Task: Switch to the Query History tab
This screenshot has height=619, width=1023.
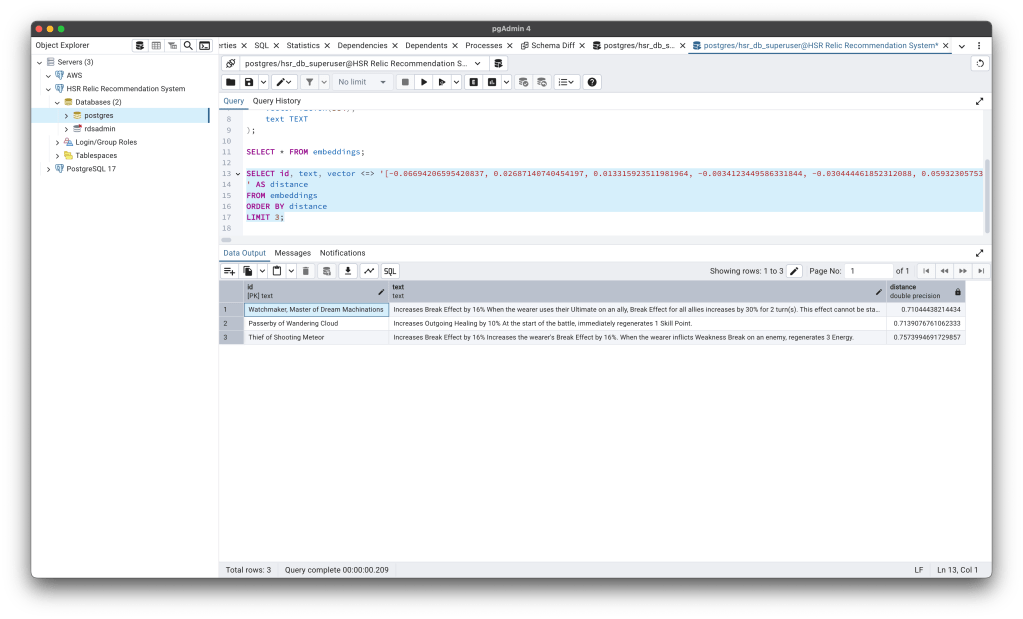Action: pyautogui.click(x=276, y=101)
